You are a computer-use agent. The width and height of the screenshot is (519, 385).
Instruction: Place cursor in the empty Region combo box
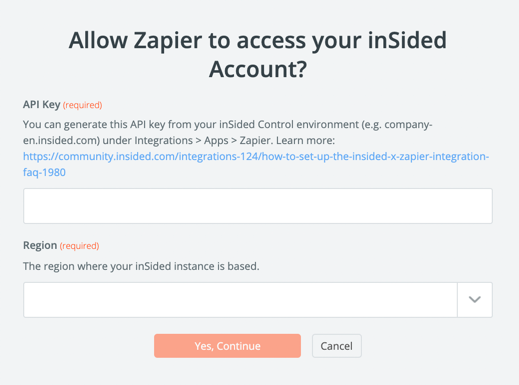(x=240, y=300)
